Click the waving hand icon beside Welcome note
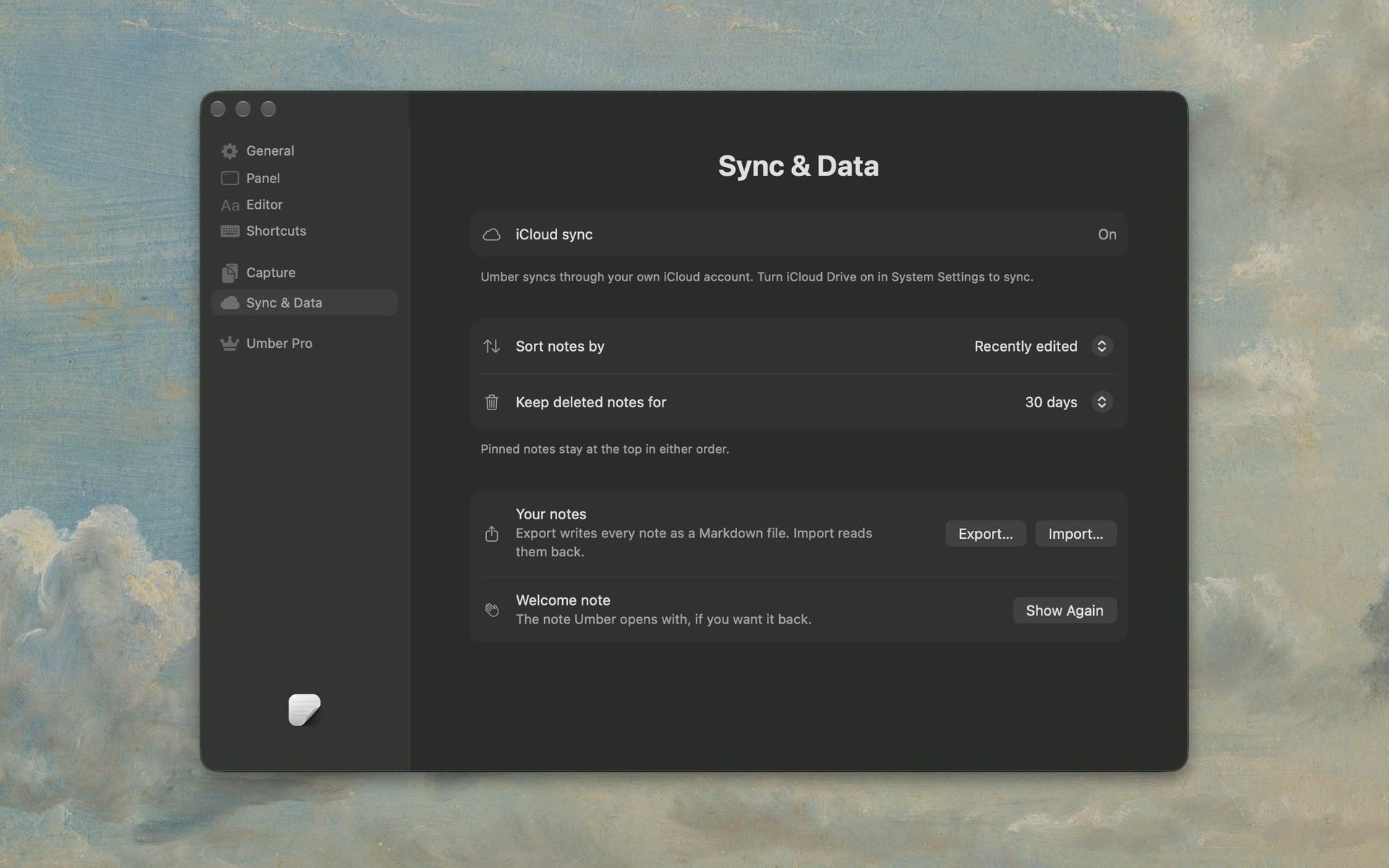The height and width of the screenshot is (868, 1389). click(x=492, y=610)
